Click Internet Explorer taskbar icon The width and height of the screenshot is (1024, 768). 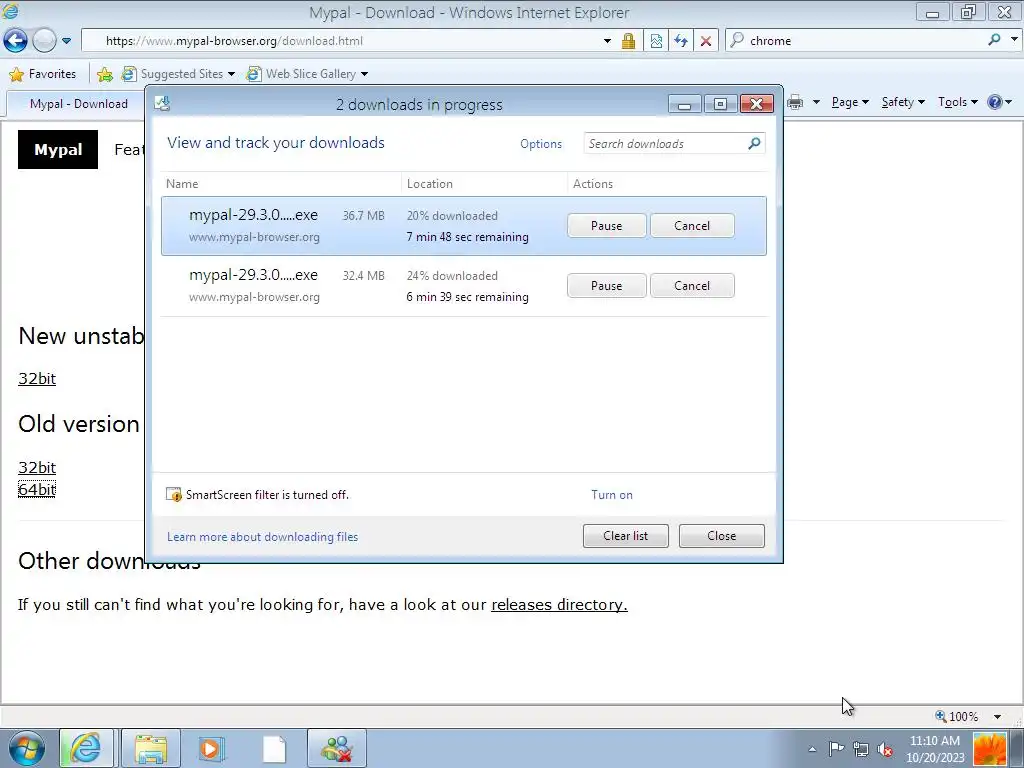click(x=86, y=748)
